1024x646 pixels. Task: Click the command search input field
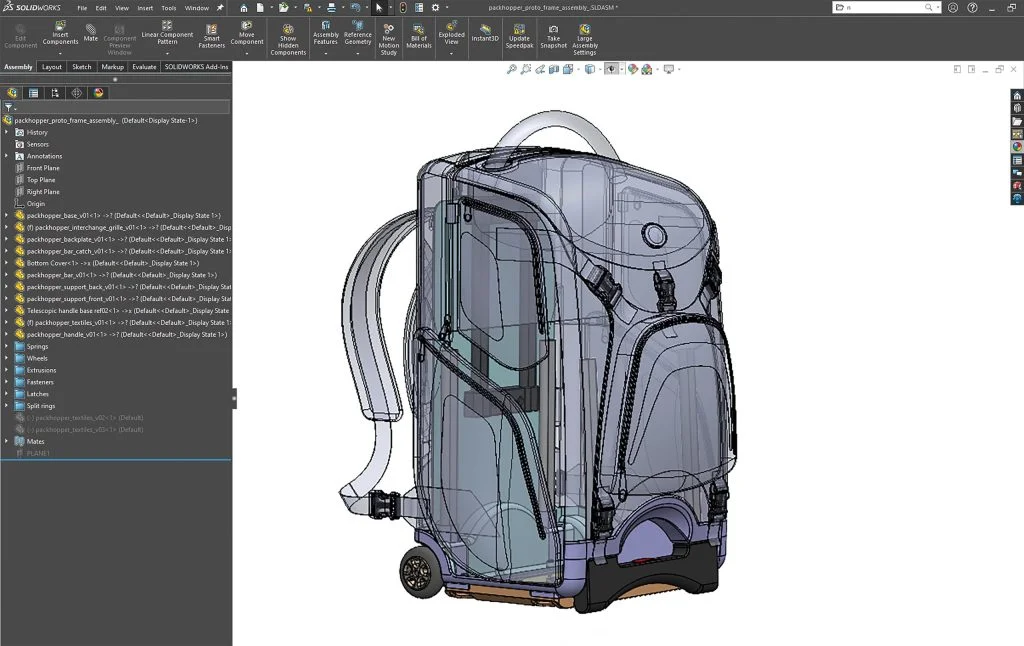tap(880, 7)
